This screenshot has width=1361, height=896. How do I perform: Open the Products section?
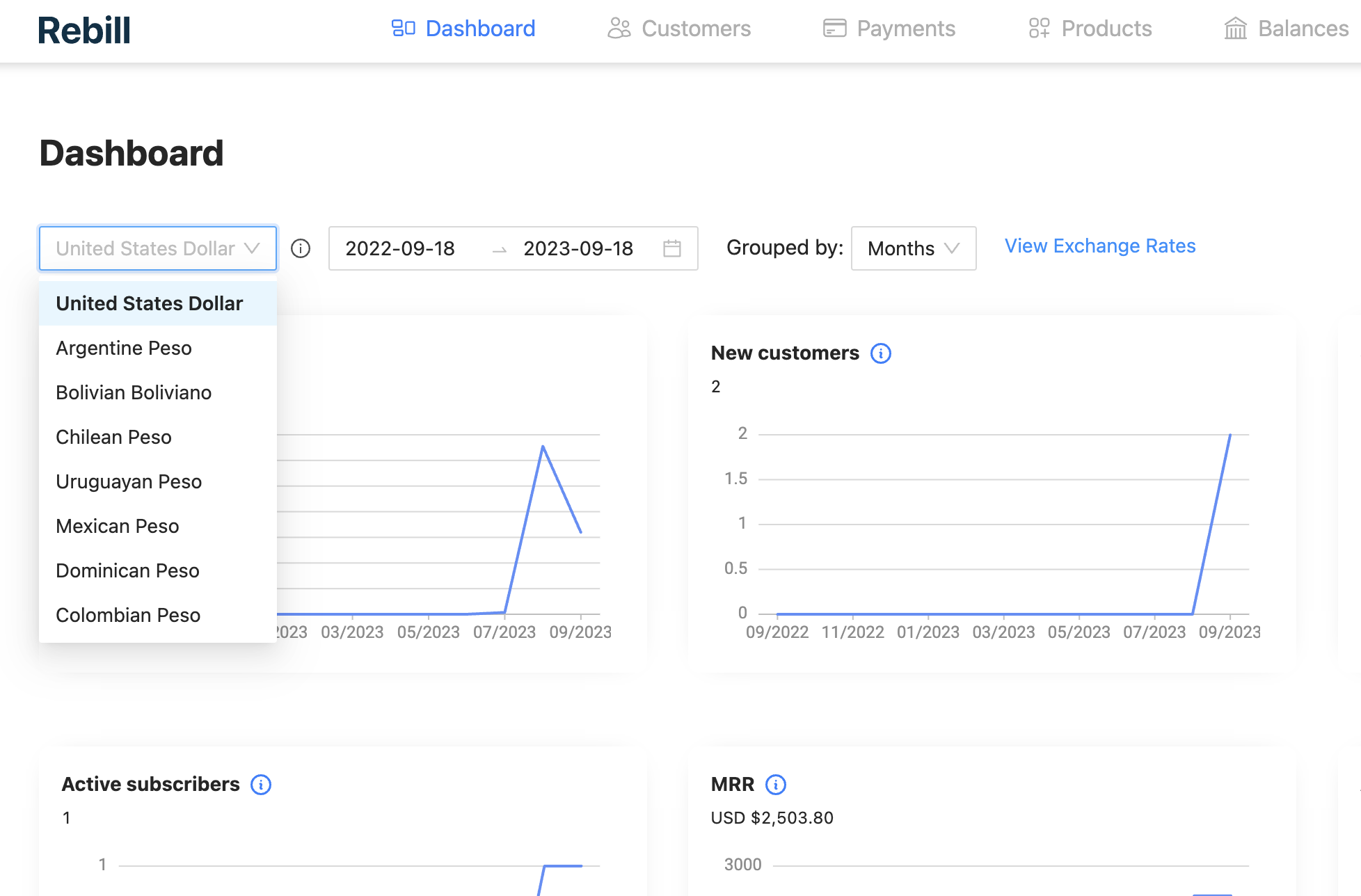[1090, 29]
